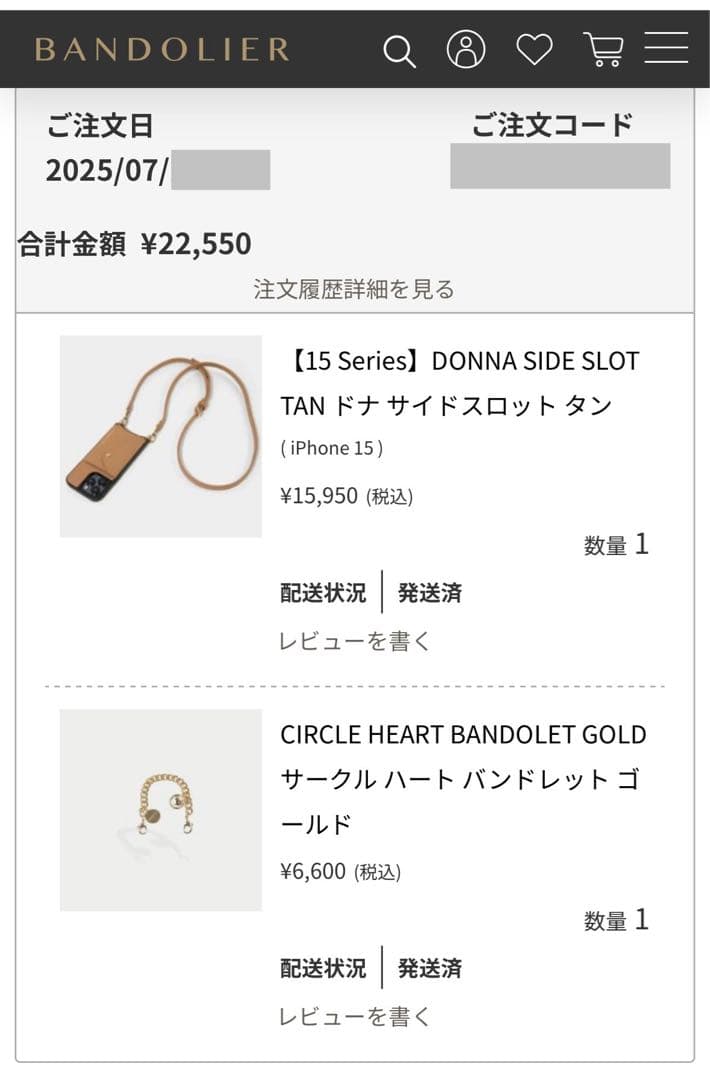Click 発送済 for the DONNA SIDE SLOT item
The image size is (710, 1080).
pyautogui.click(x=429, y=593)
